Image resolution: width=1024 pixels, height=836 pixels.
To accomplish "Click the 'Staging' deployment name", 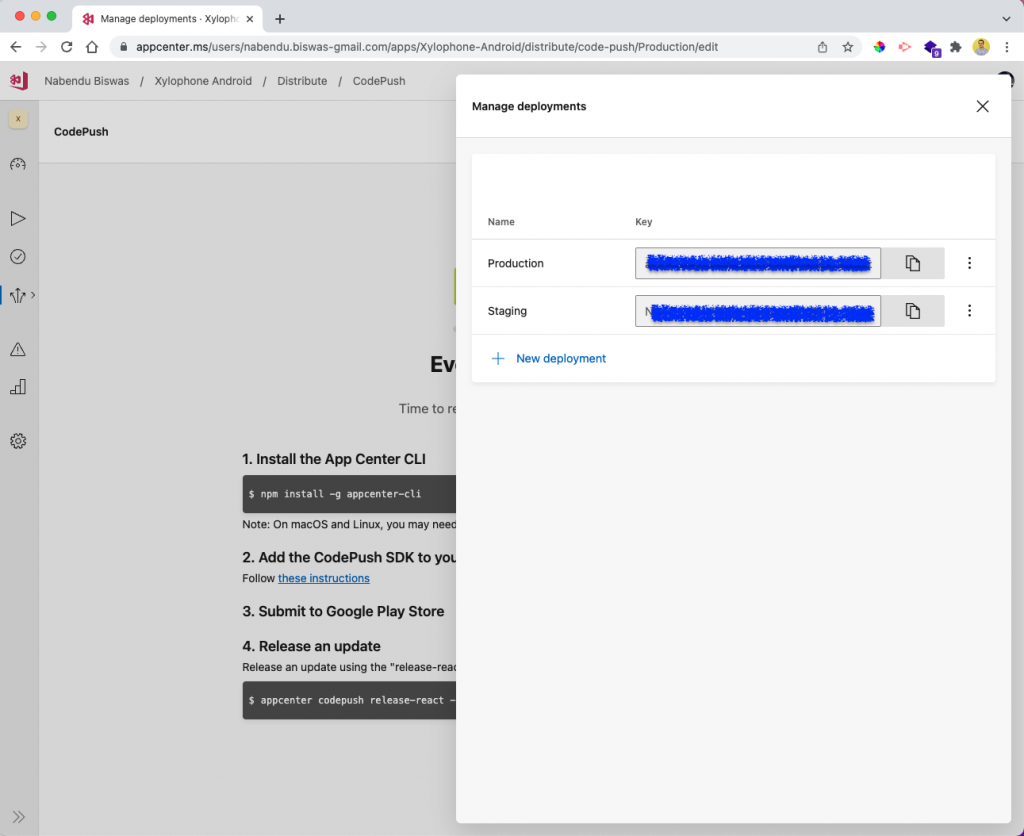I will tap(507, 311).
